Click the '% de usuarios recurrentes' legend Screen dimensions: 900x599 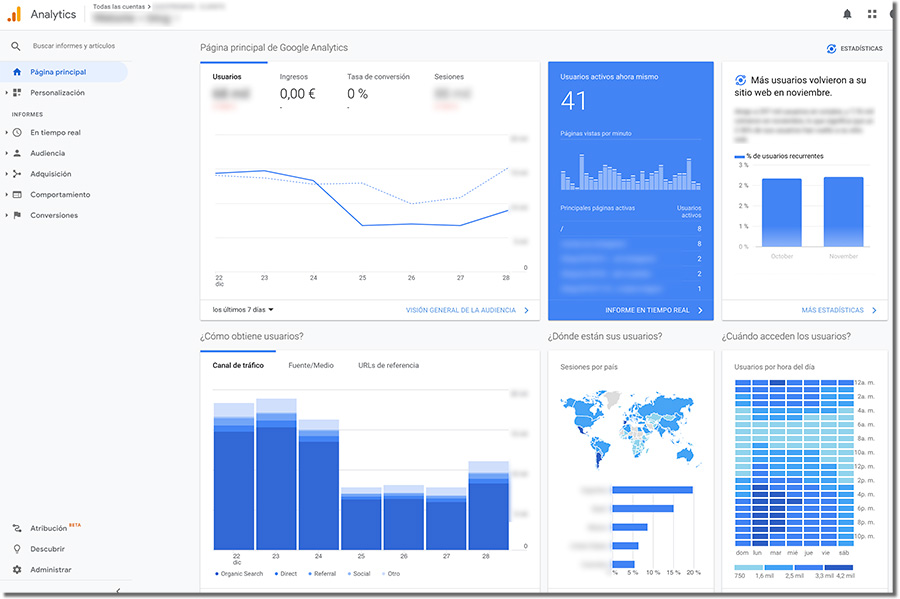pyautogui.click(x=779, y=156)
